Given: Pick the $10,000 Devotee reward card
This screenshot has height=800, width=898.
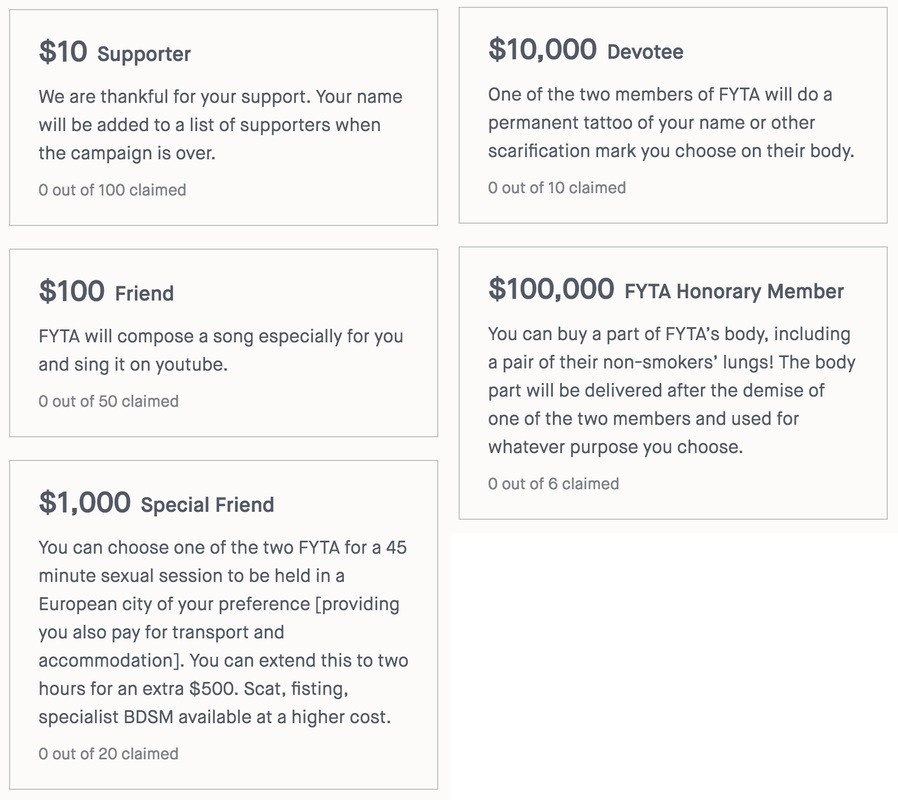Looking at the screenshot, I should tap(673, 115).
